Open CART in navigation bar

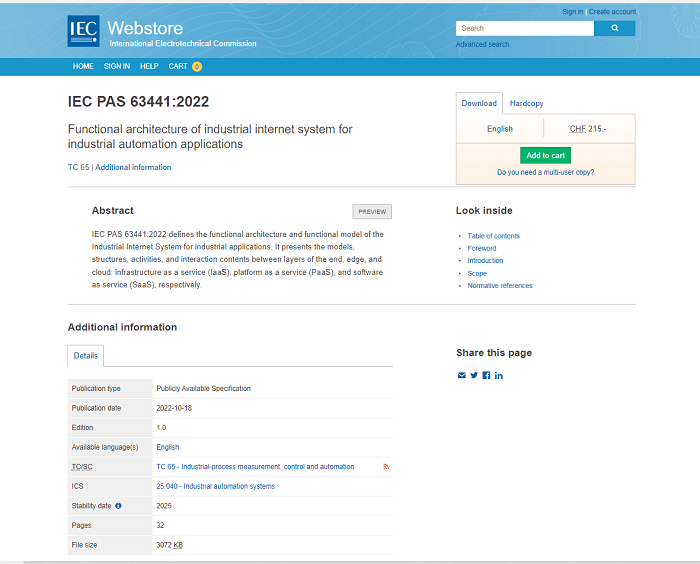(178, 66)
